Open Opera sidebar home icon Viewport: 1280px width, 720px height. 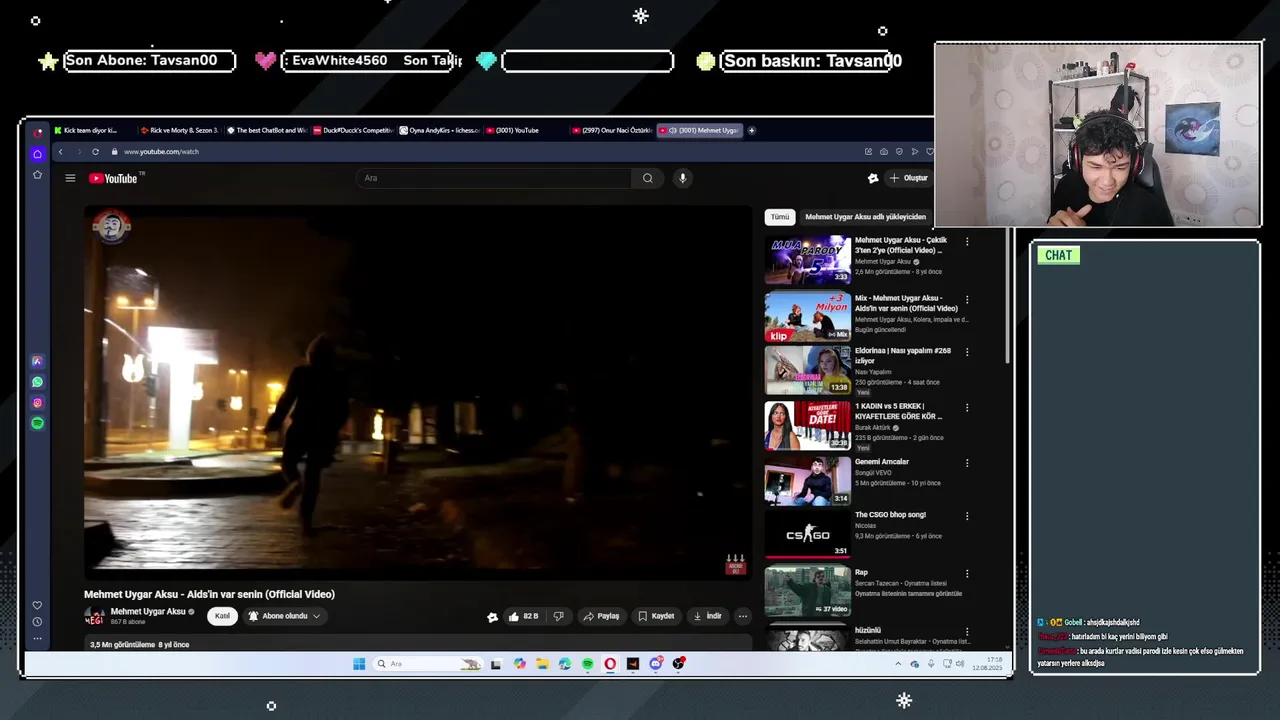[x=37, y=154]
